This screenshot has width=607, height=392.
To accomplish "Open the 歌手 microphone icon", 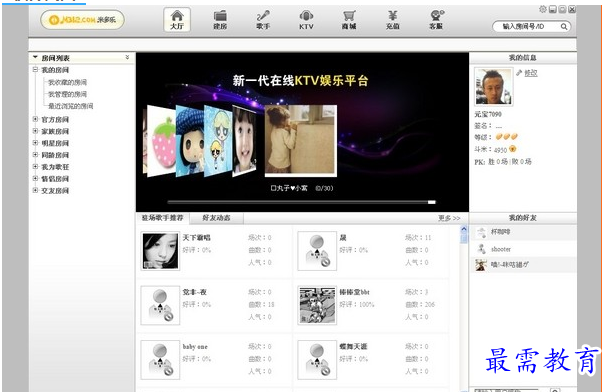I will 263,20.
